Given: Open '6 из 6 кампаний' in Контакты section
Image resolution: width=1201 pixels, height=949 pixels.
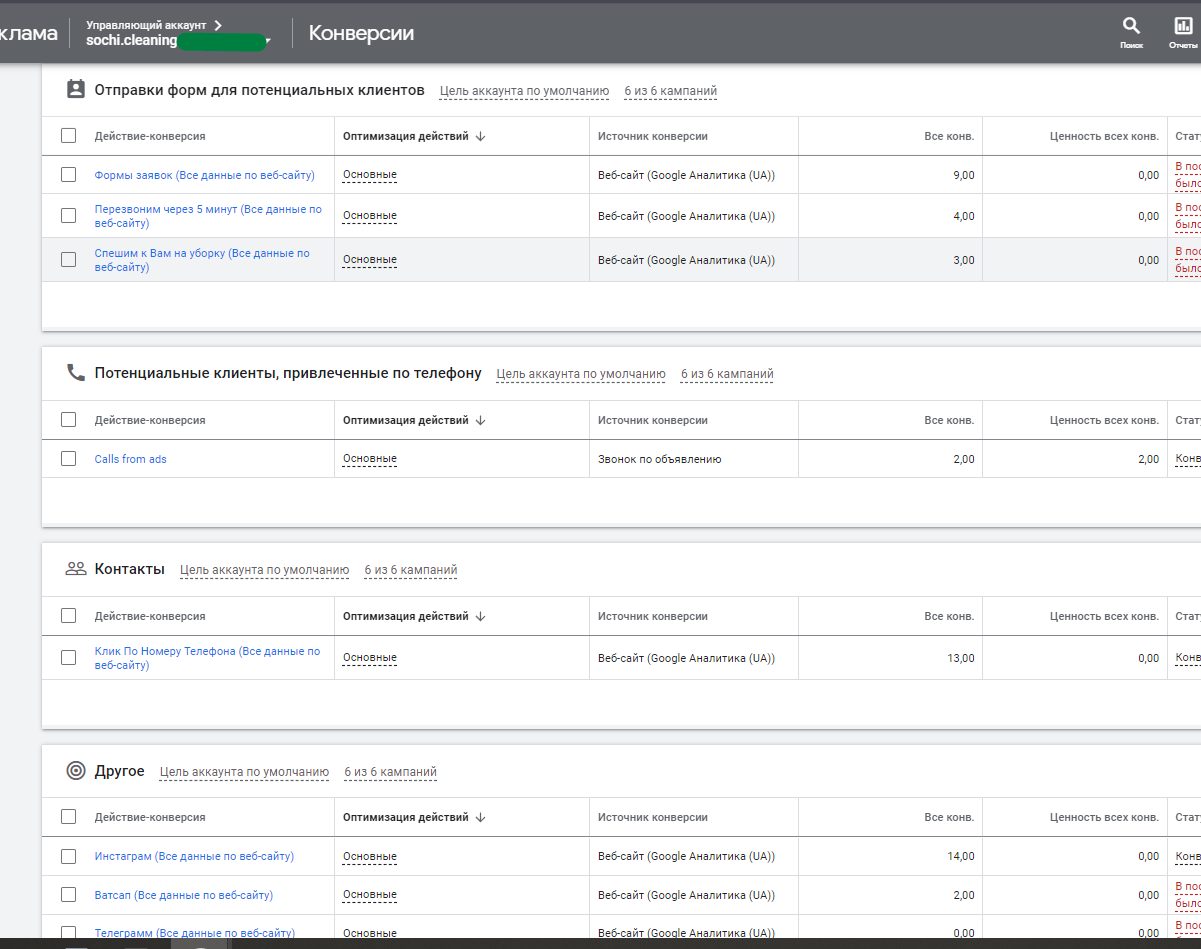Looking at the screenshot, I should (x=411, y=570).
